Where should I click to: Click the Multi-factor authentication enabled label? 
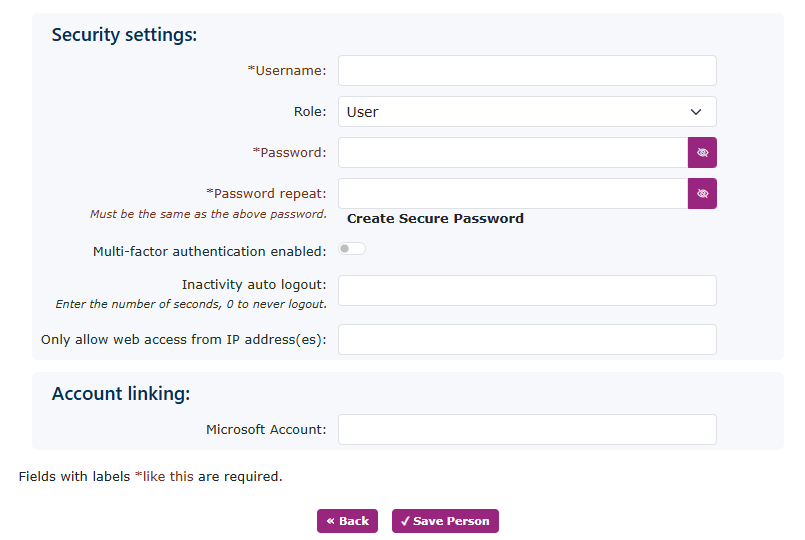point(209,252)
